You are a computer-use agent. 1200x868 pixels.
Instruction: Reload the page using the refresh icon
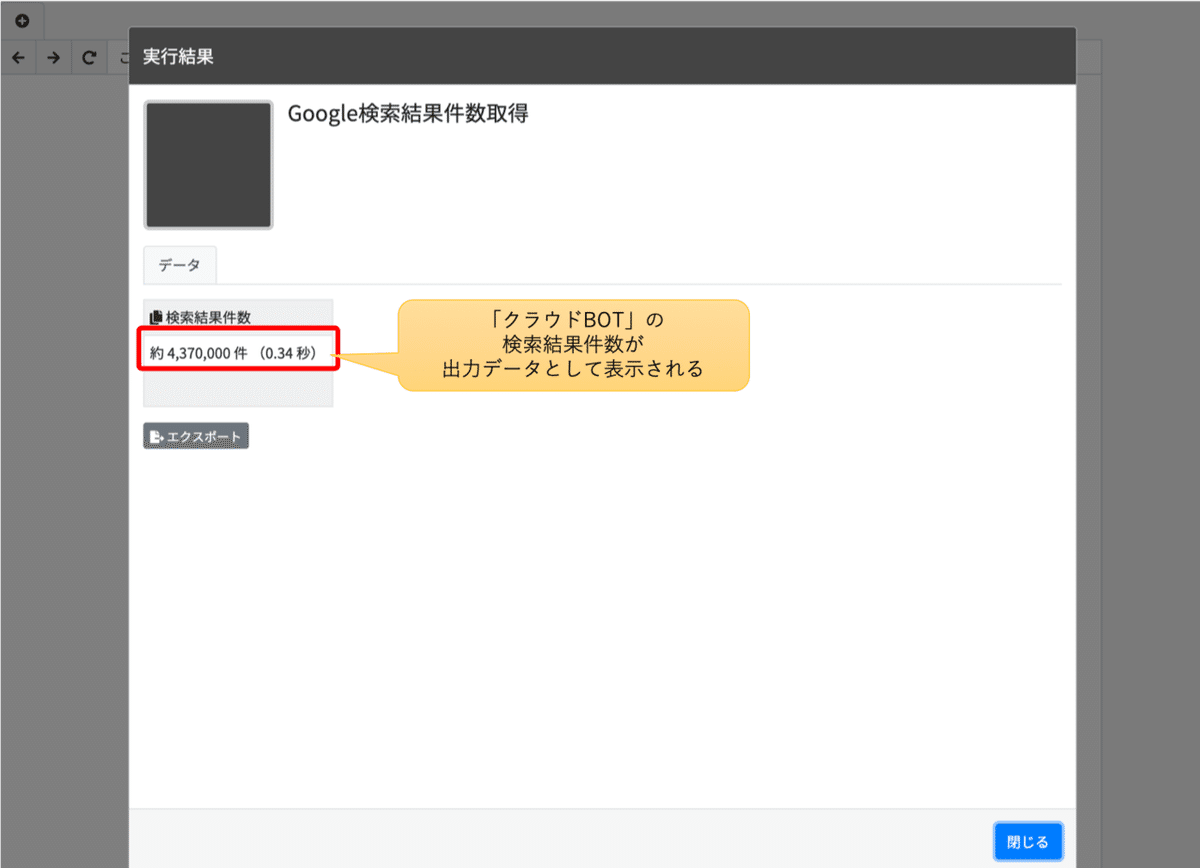coord(89,57)
